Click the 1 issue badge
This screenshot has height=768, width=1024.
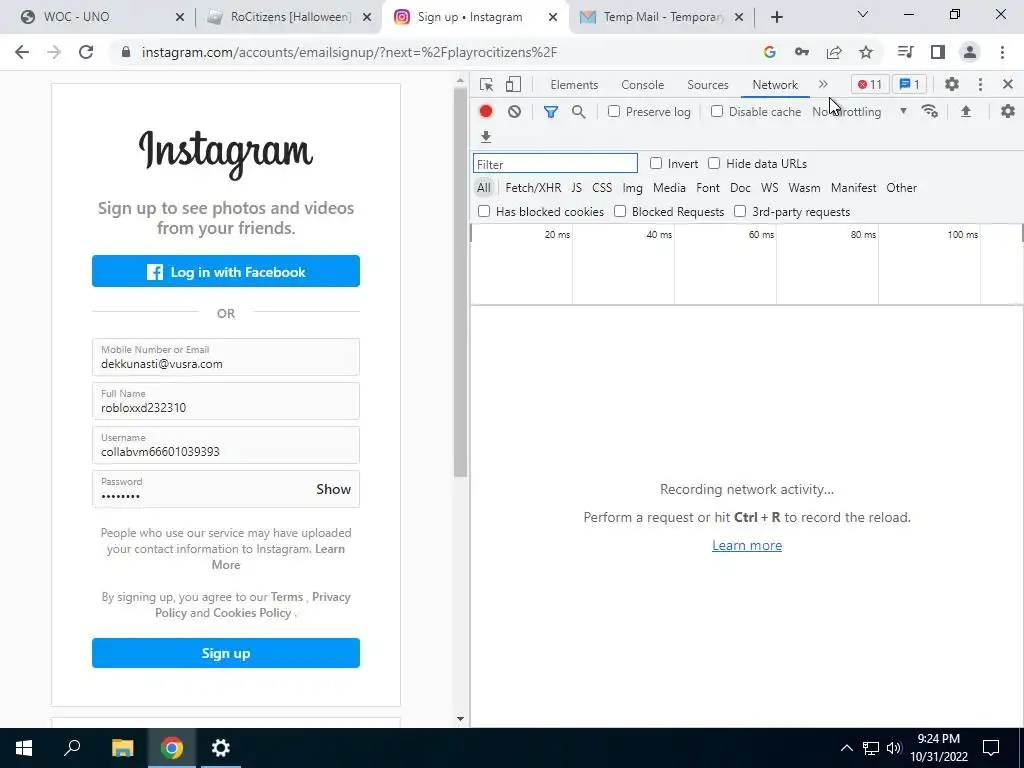(909, 84)
